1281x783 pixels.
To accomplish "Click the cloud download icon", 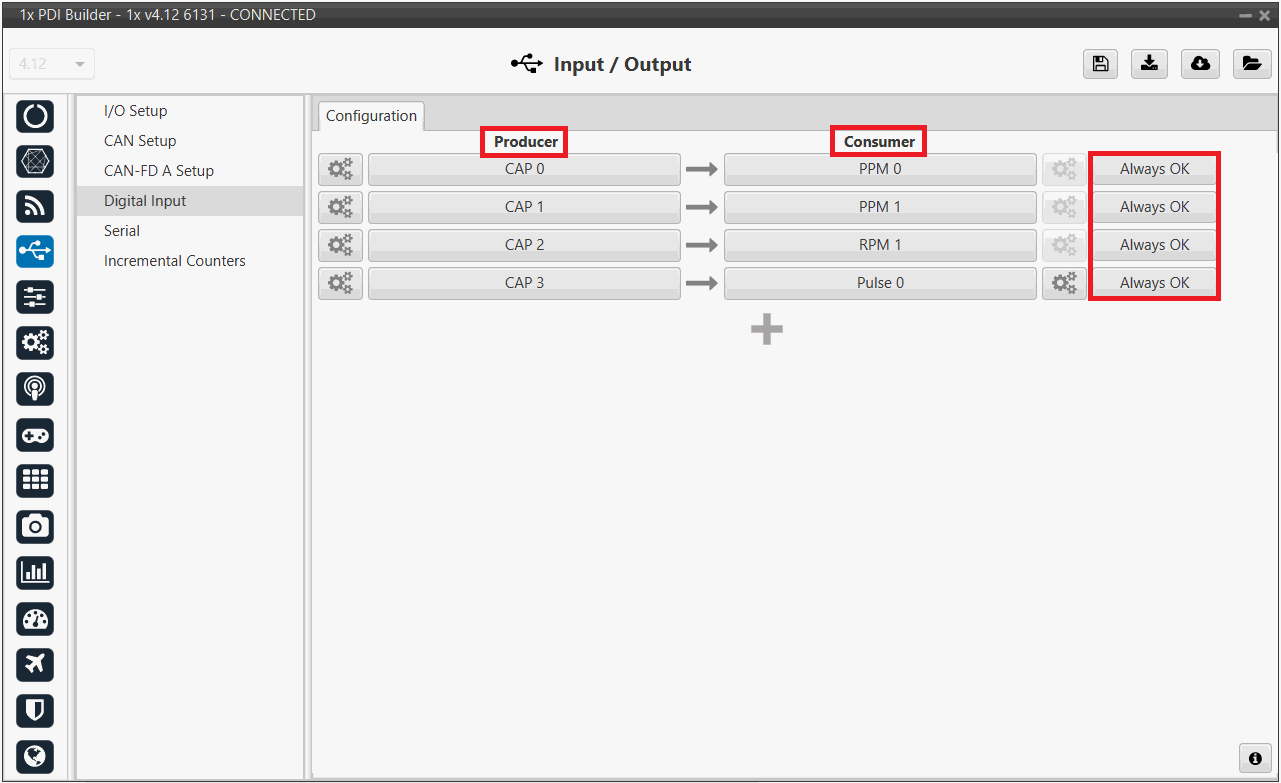I will click(1200, 64).
